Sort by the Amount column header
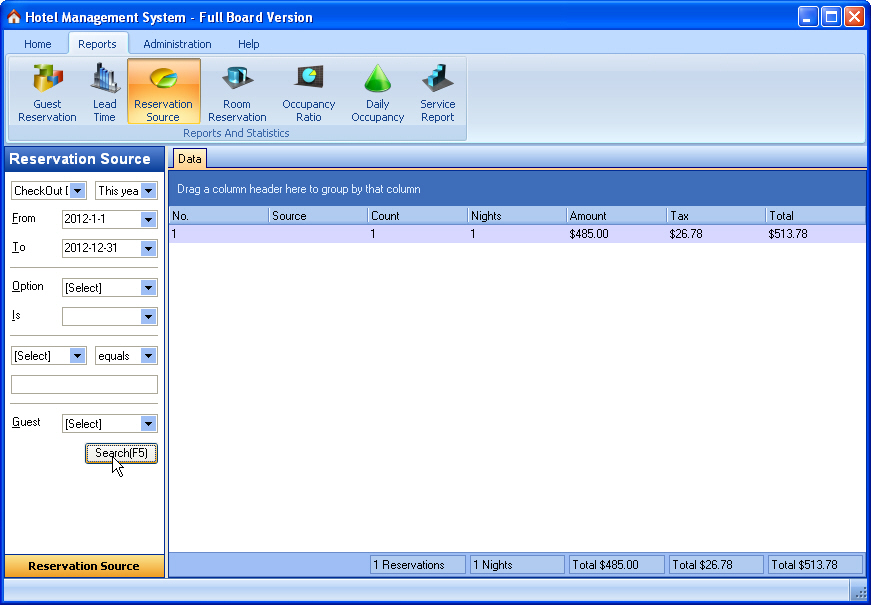The image size is (871, 605). pyautogui.click(x=616, y=215)
